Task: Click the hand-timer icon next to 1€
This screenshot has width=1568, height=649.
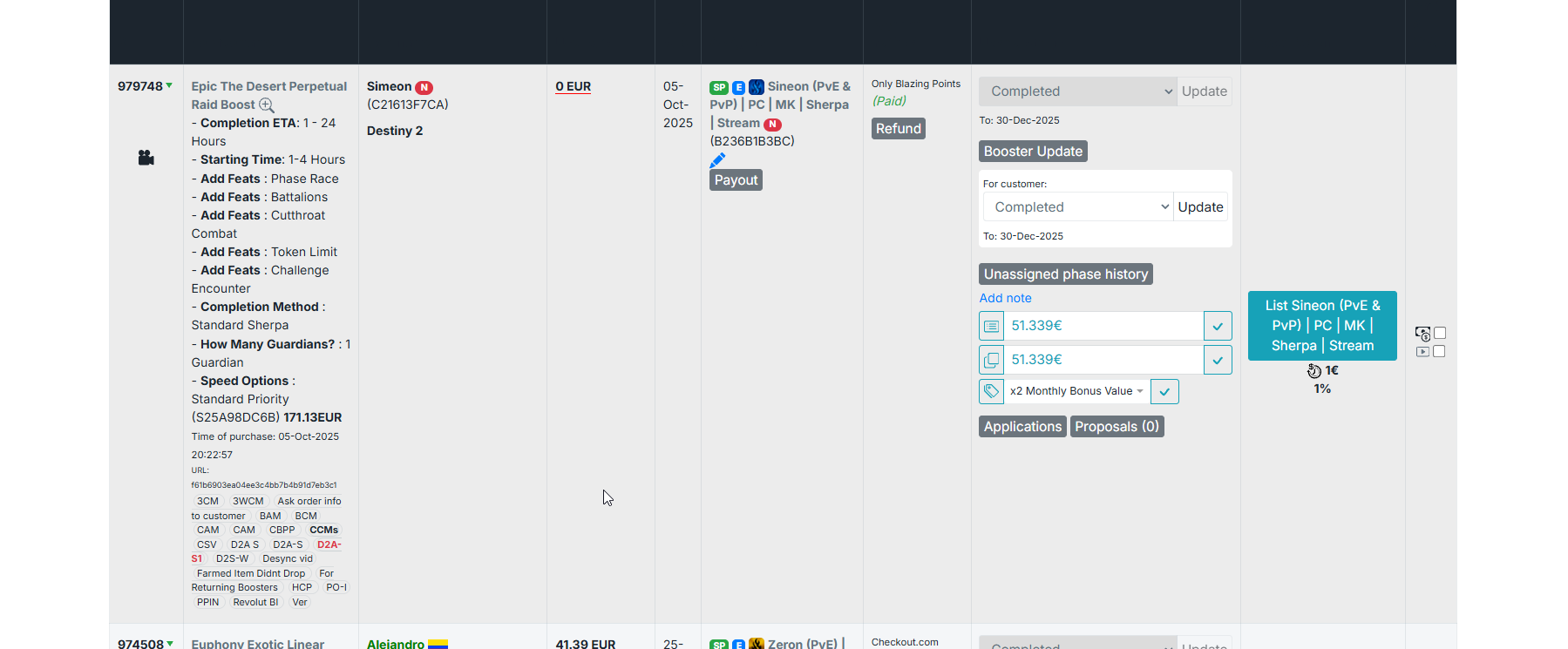Action: tap(1314, 371)
